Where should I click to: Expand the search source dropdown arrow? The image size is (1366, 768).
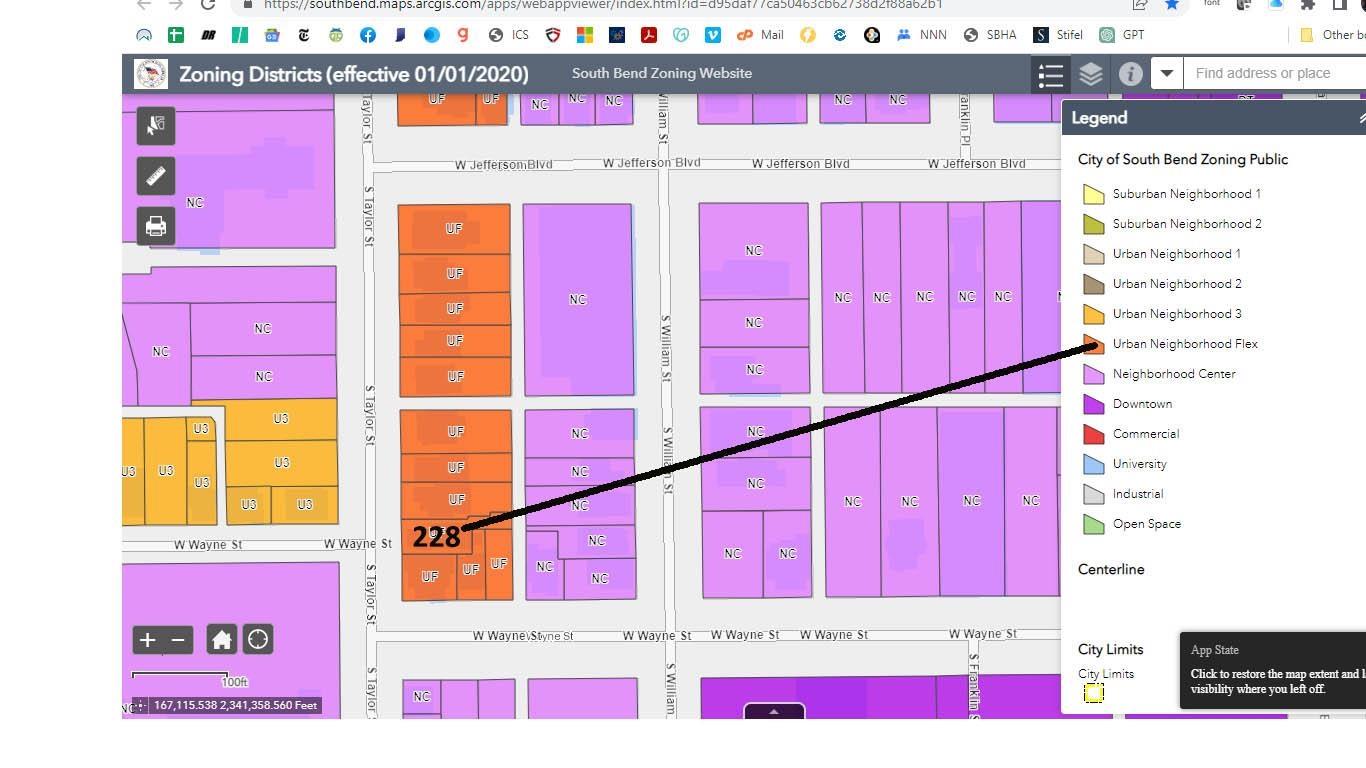point(1166,73)
